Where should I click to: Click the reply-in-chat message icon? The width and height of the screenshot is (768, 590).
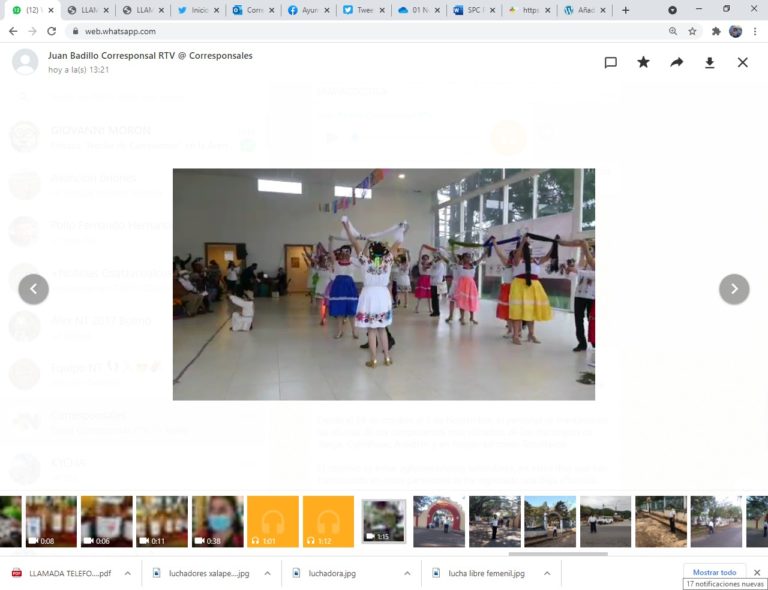[610, 62]
